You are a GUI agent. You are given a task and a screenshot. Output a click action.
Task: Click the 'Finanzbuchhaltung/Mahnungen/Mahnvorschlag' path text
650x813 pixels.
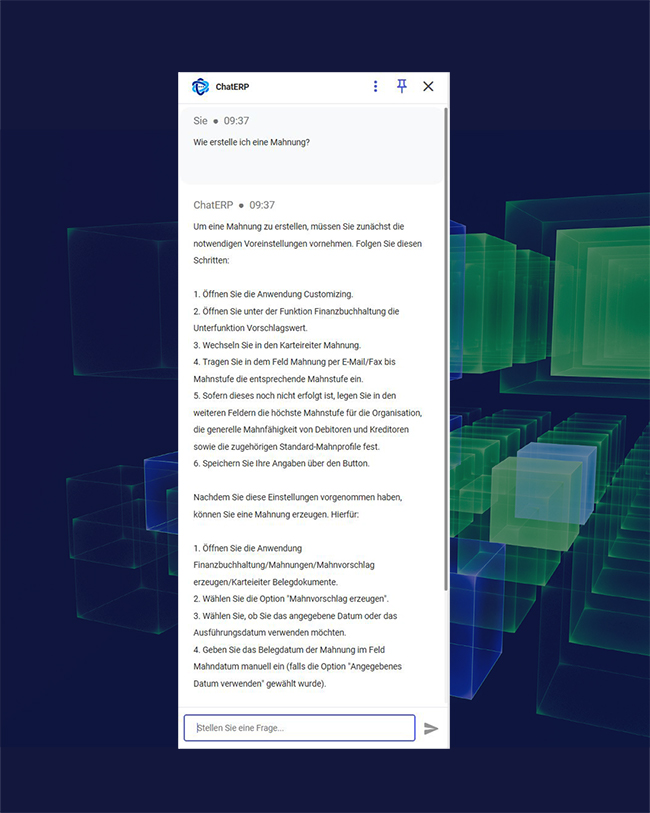(x=284, y=565)
